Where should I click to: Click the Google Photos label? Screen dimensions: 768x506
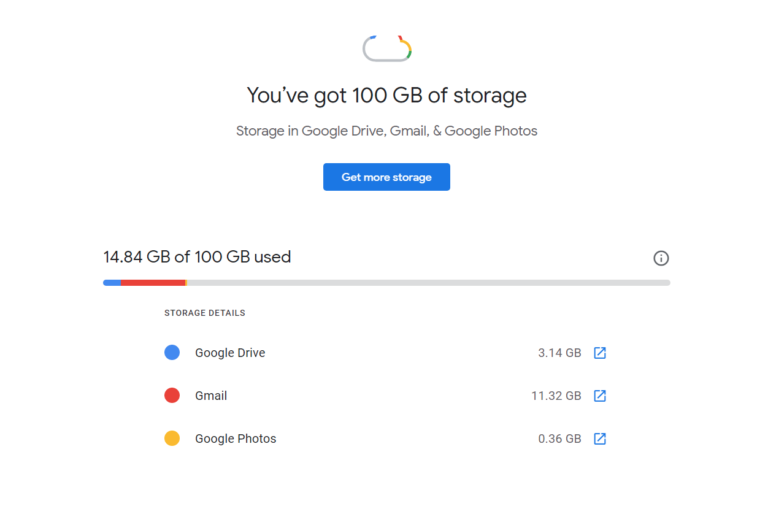point(235,439)
